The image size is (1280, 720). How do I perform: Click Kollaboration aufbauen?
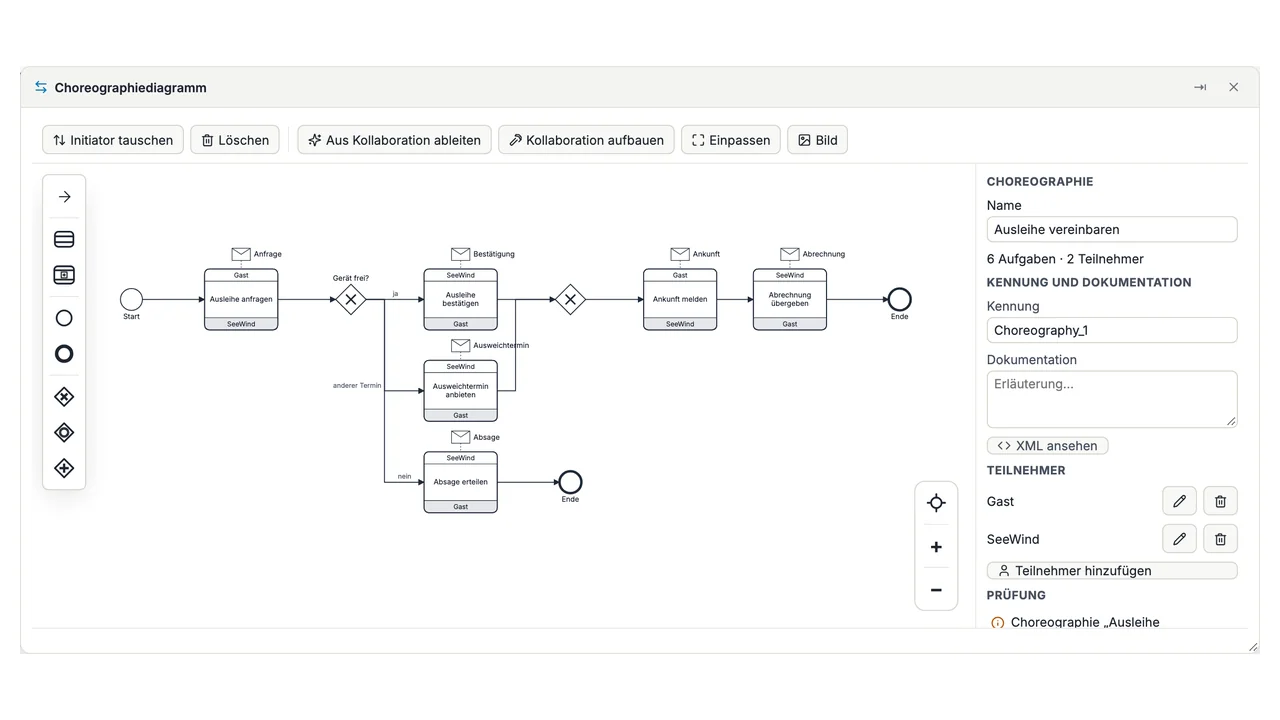586,140
